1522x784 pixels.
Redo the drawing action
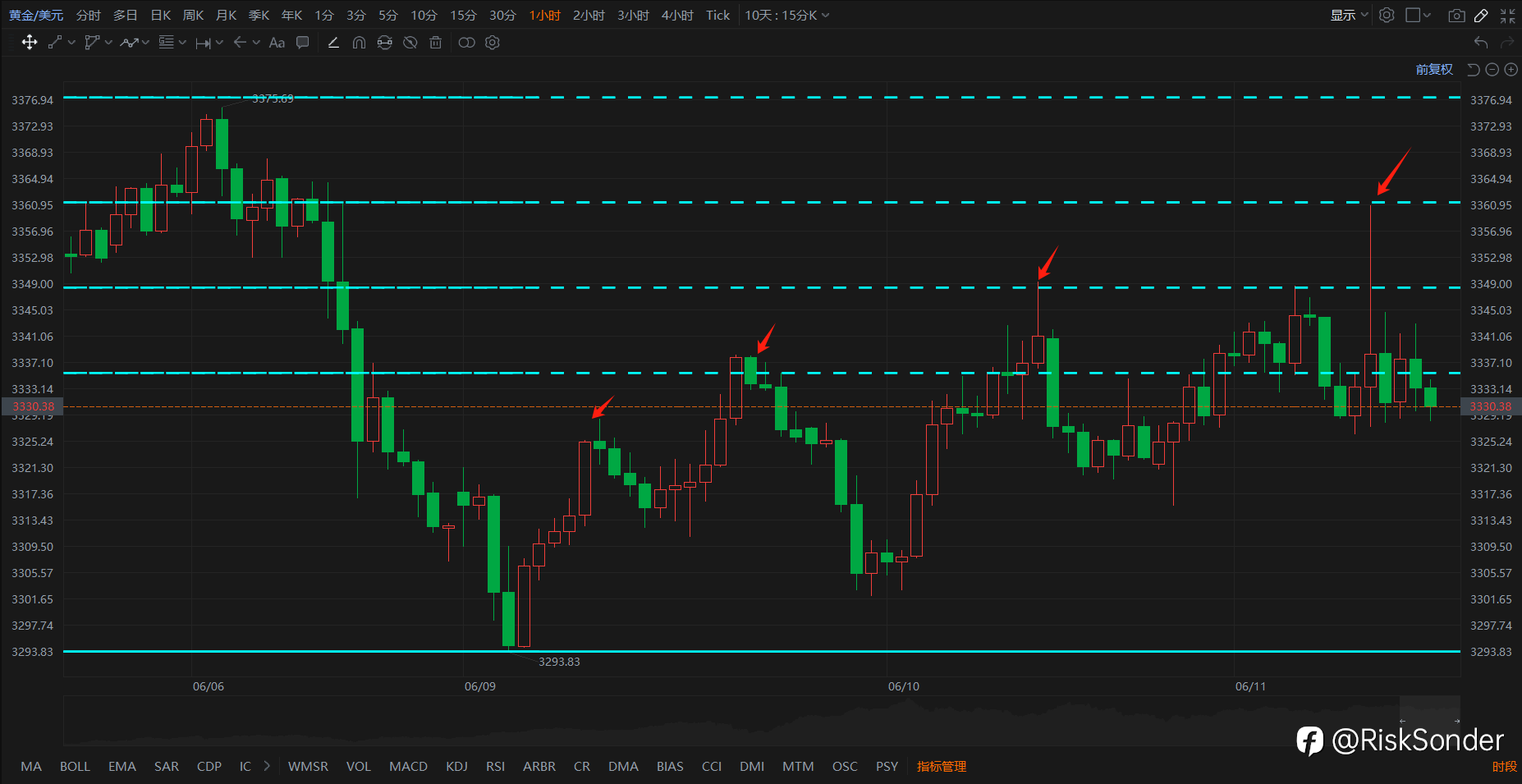1507,43
